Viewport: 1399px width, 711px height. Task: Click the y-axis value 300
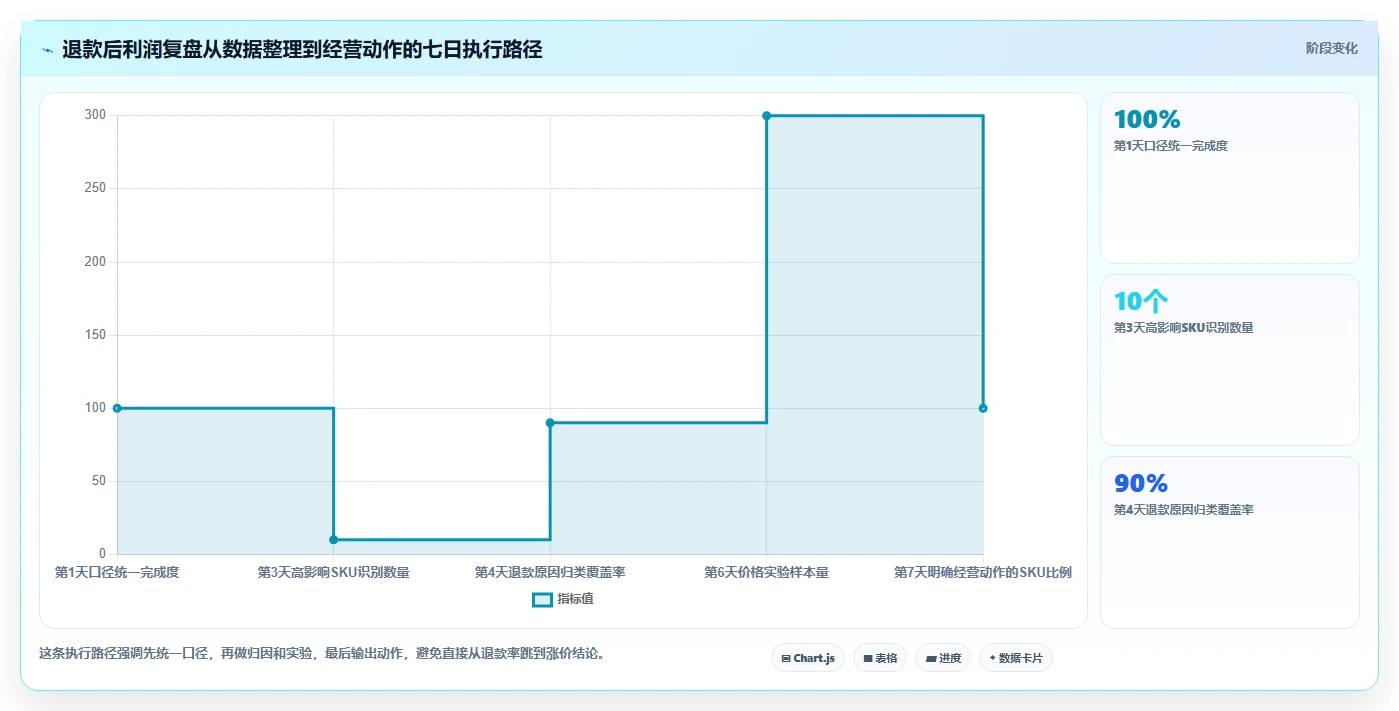(x=95, y=115)
